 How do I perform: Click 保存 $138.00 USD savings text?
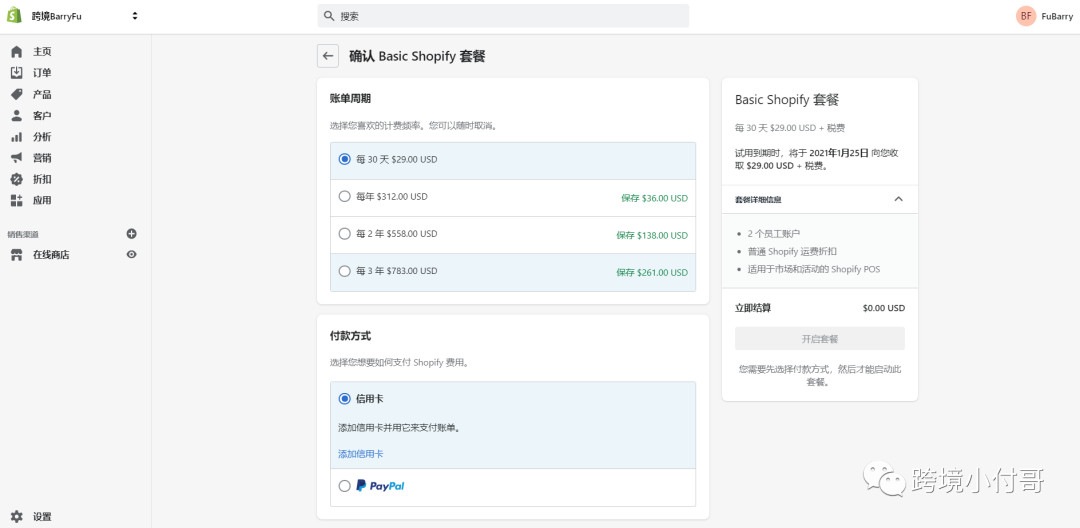pyautogui.click(x=652, y=235)
